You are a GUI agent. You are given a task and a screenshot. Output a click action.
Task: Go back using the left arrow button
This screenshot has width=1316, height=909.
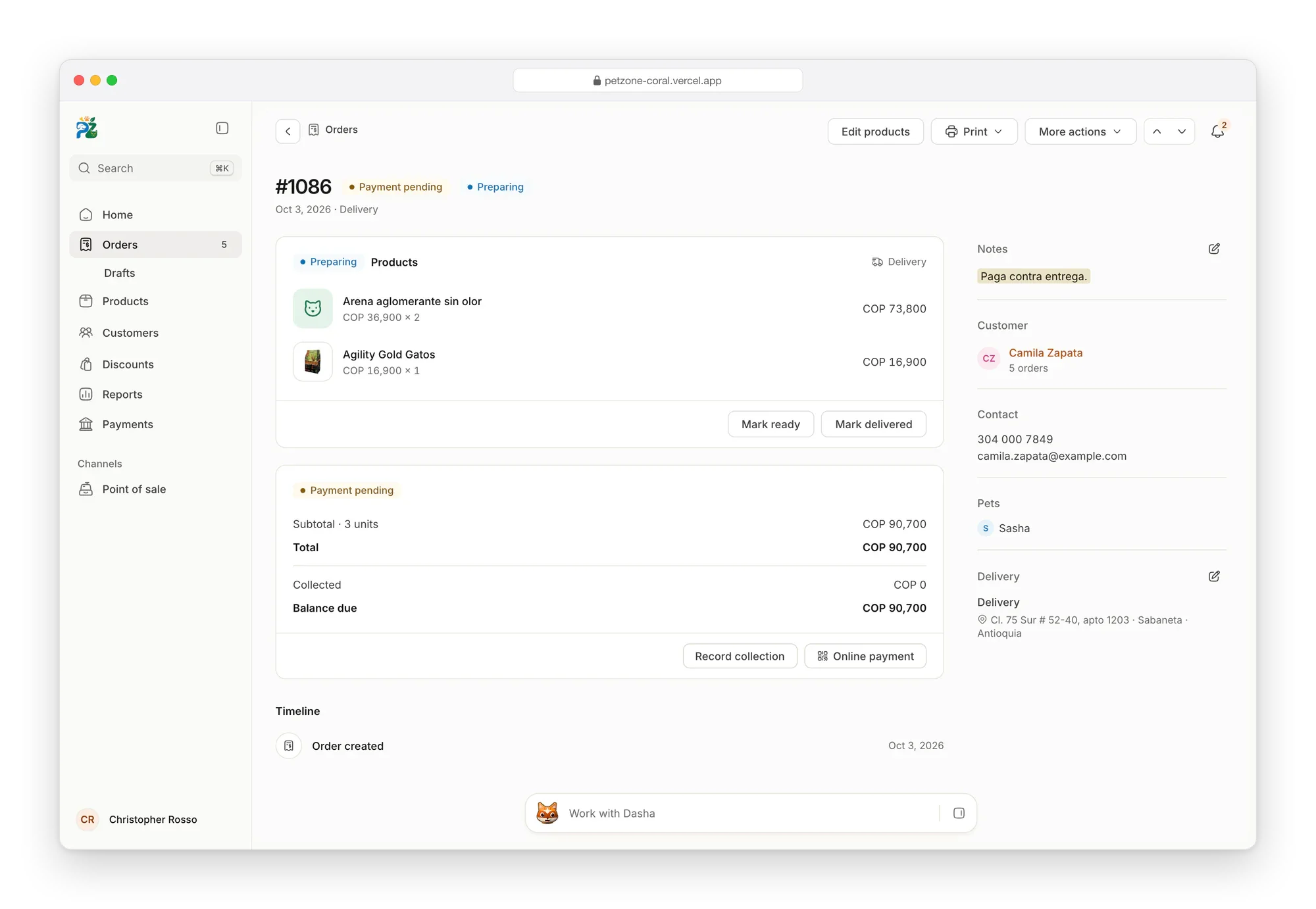point(288,131)
